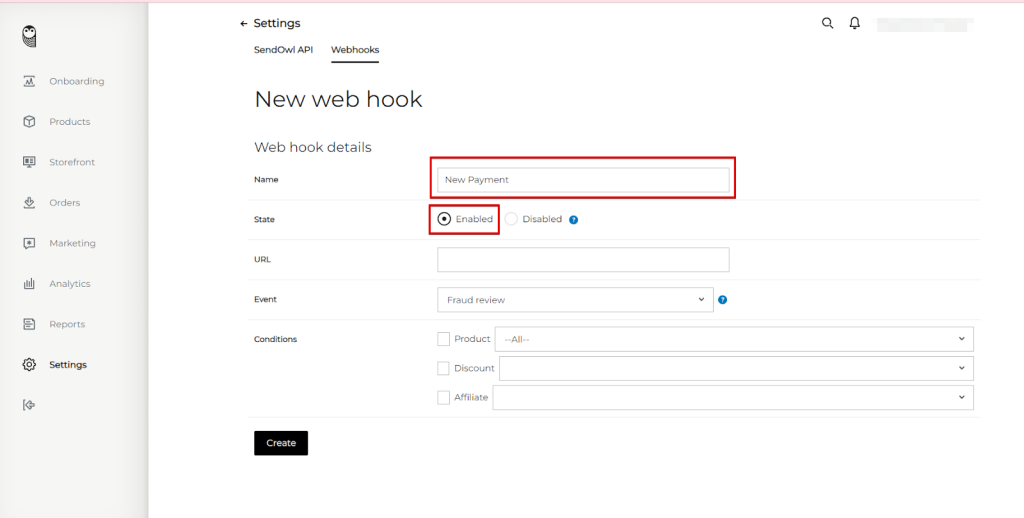Expand the Product dropdown showing --All--

(734, 339)
